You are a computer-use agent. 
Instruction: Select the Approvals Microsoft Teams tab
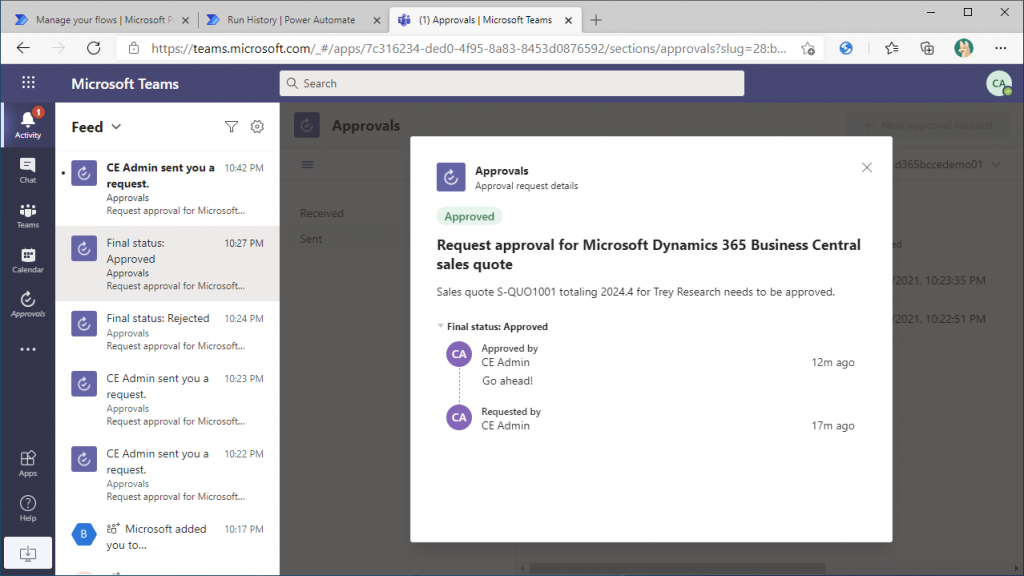485,20
